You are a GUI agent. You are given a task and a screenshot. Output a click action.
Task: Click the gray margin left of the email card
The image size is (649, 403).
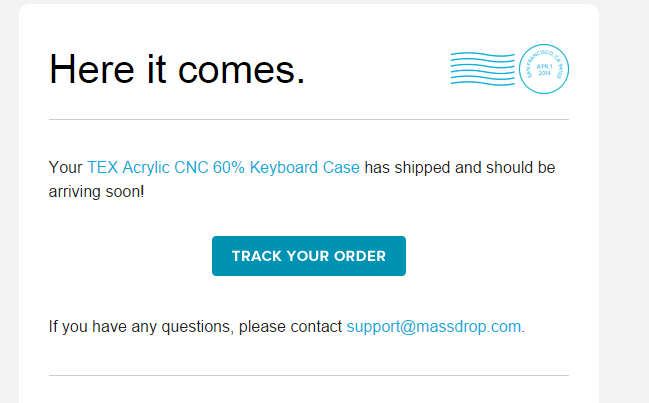tap(9, 202)
